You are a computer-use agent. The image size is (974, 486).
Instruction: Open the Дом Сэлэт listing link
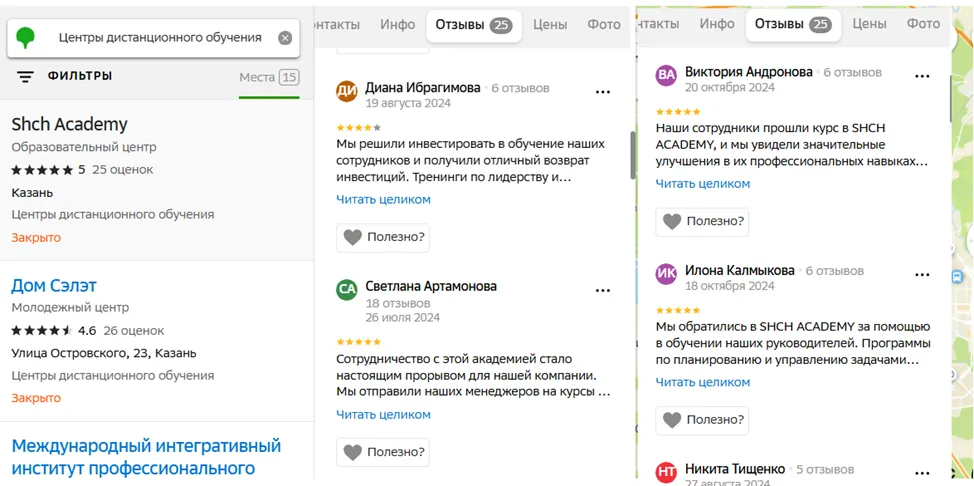tap(54, 286)
